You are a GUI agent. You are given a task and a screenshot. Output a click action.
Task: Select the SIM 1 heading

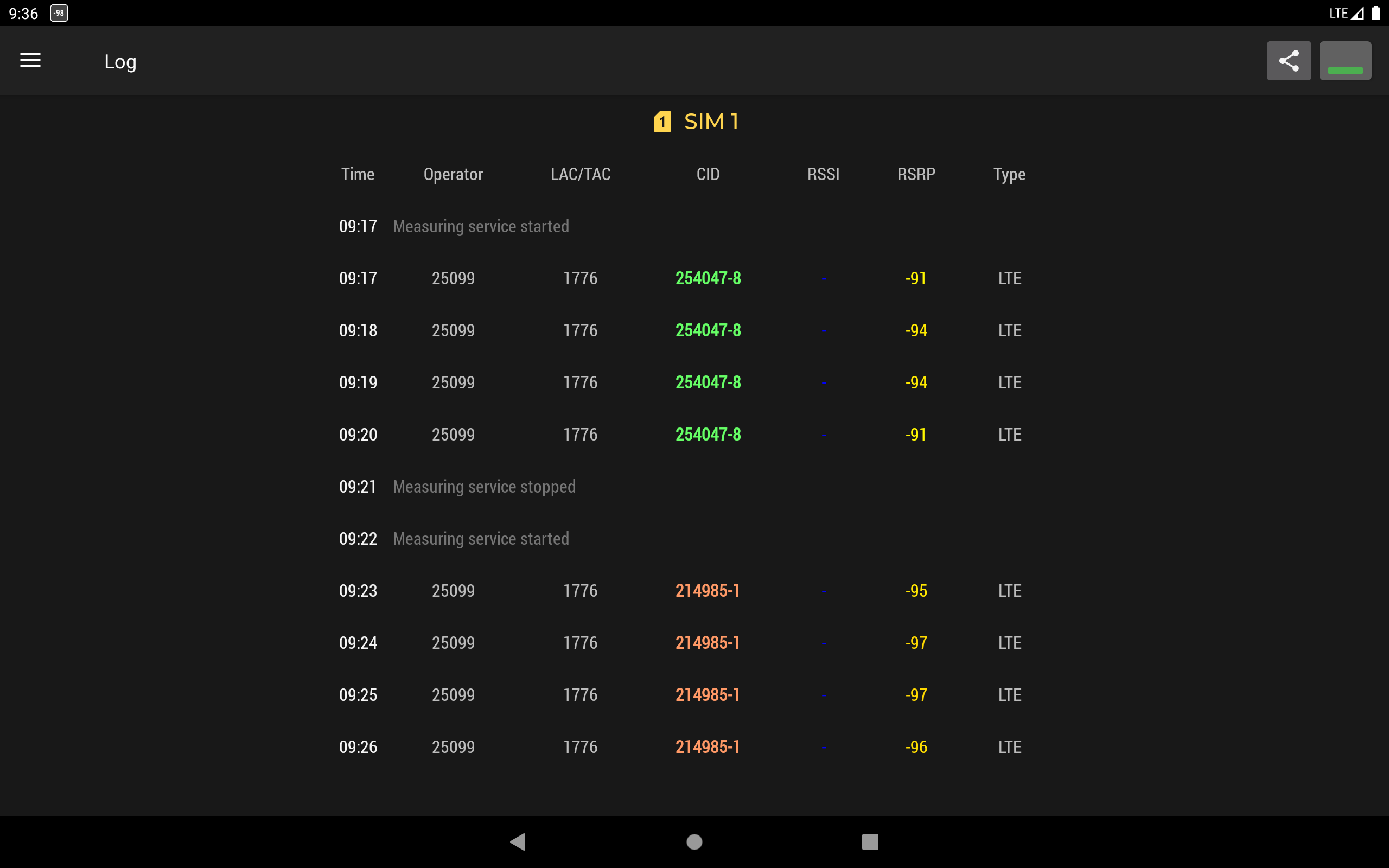coord(711,122)
